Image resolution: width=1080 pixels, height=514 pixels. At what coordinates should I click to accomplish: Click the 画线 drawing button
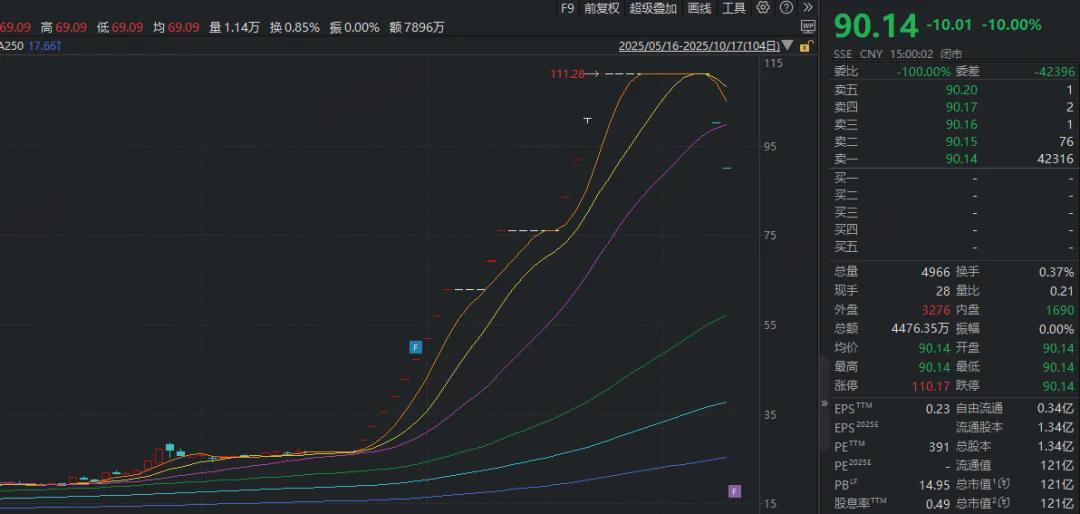(699, 8)
